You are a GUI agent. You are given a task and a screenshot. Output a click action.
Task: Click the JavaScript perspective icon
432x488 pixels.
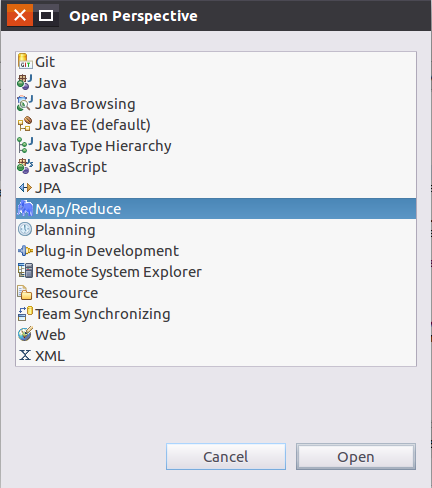point(25,167)
